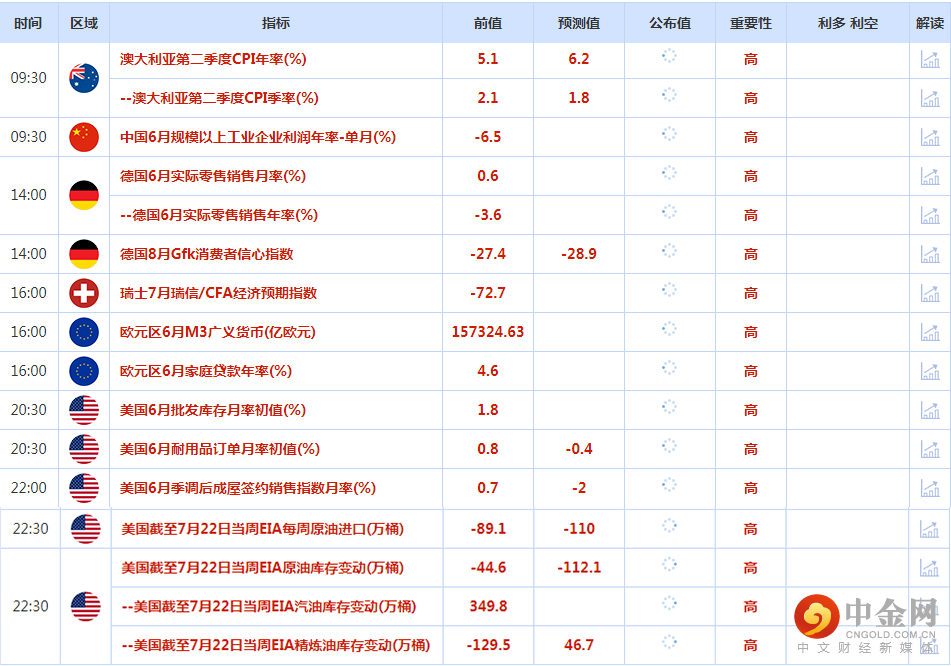This screenshot has width=951, height=666.
Task: Click US flag in the 耐用品订单月率初值 row
Action: (84, 449)
